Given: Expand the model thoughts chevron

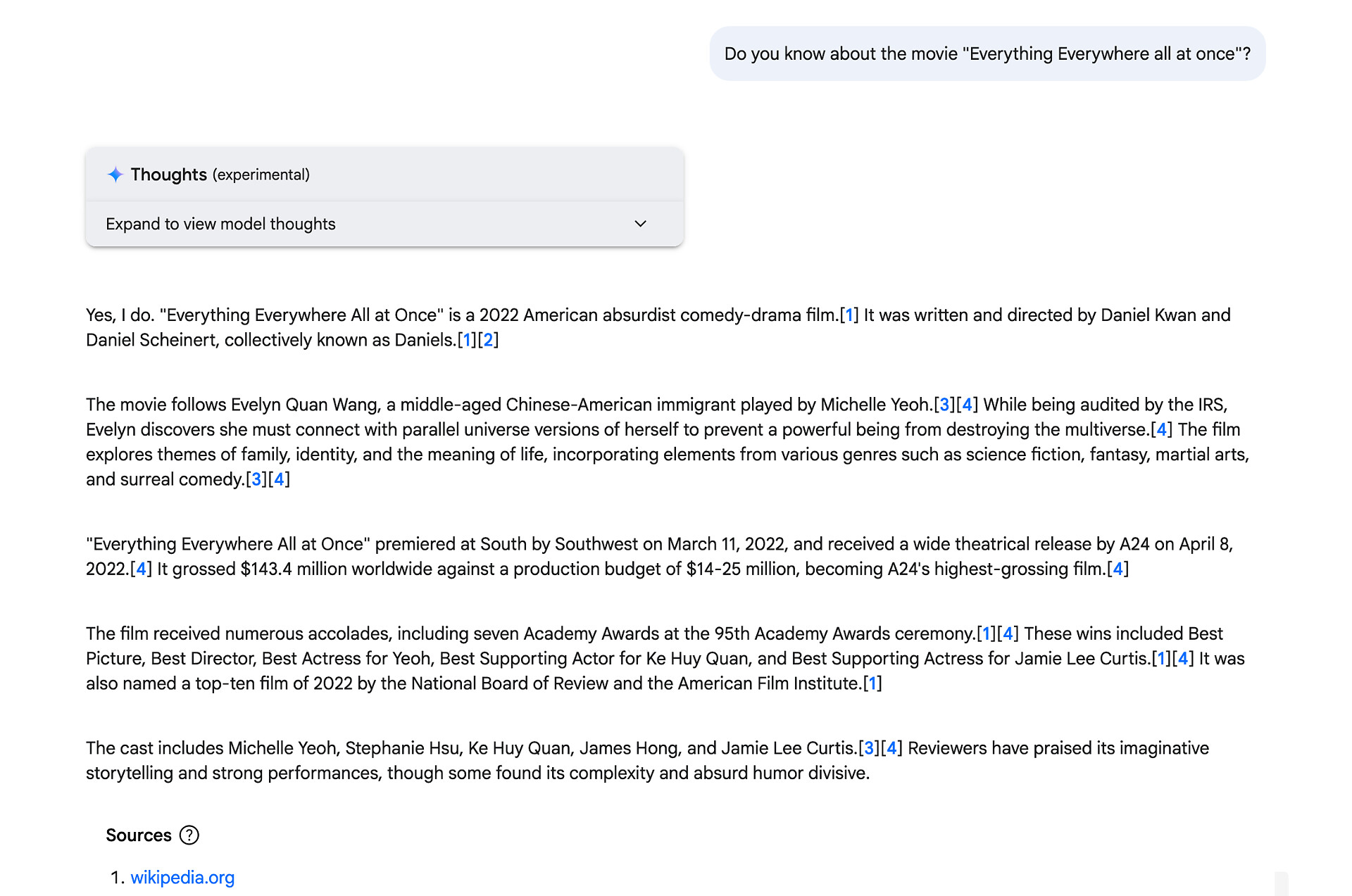Looking at the screenshot, I should pyautogui.click(x=640, y=224).
